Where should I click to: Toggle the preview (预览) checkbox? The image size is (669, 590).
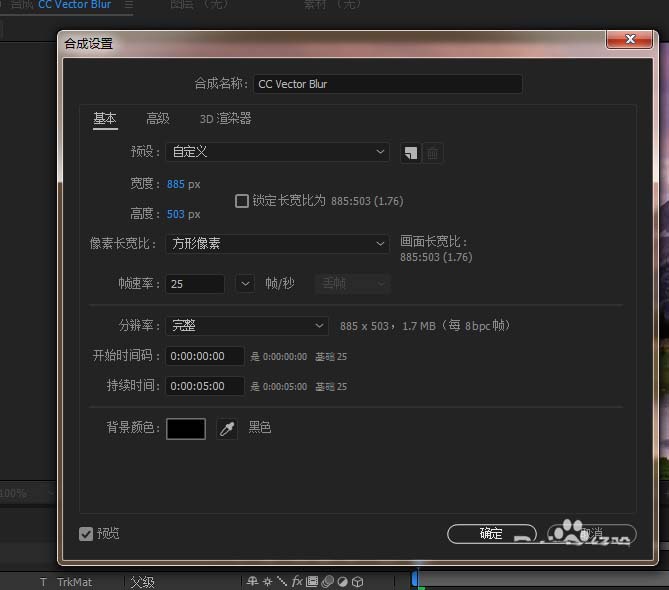(86, 534)
